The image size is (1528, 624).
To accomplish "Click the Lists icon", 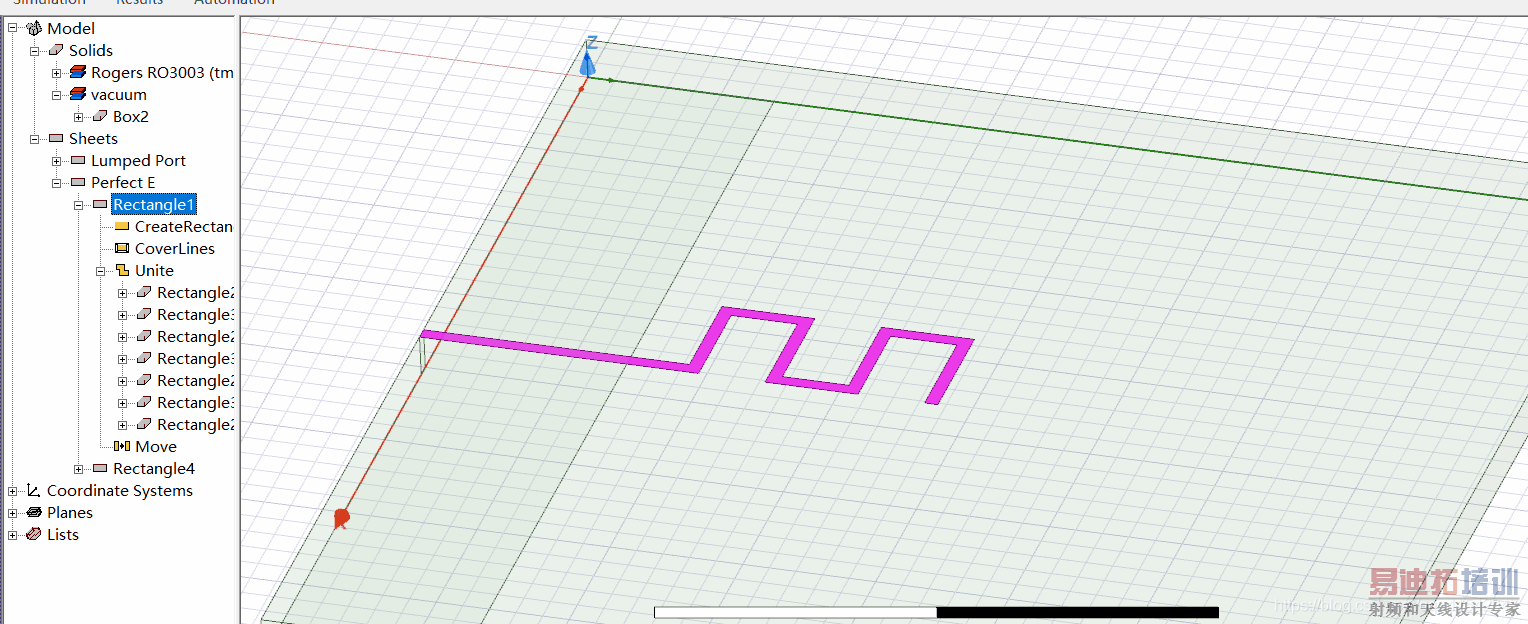I will [x=34, y=534].
